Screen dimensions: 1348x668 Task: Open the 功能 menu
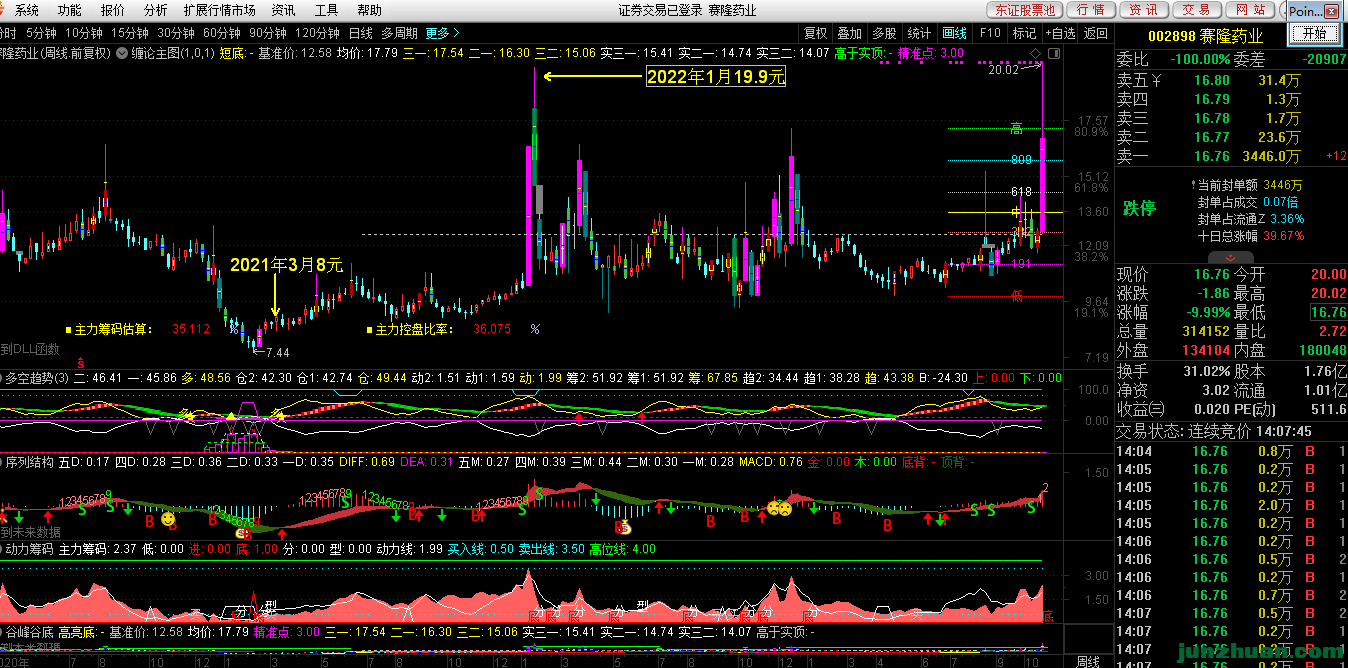point(70,10)
